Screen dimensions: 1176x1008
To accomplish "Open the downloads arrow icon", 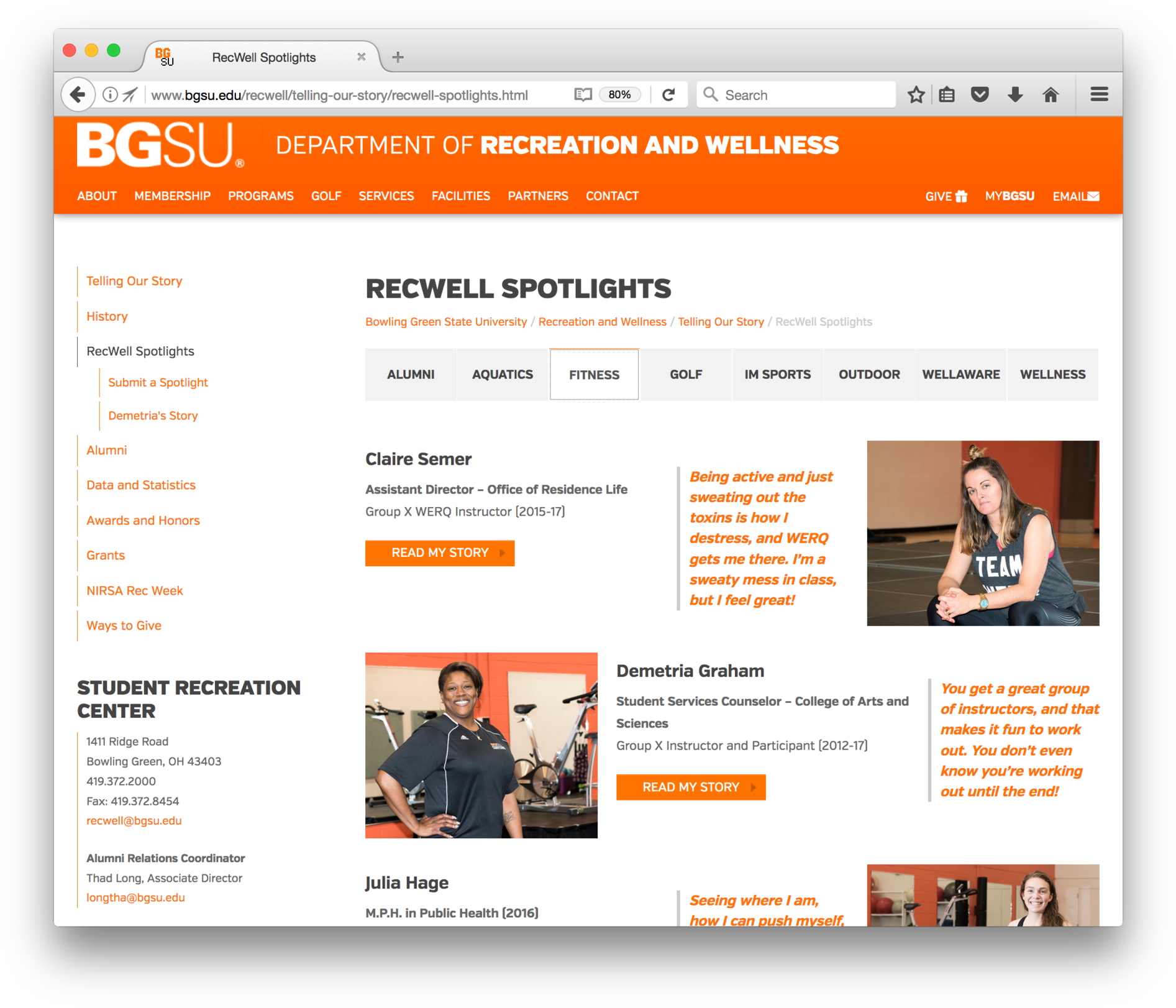I will 1015,95.
